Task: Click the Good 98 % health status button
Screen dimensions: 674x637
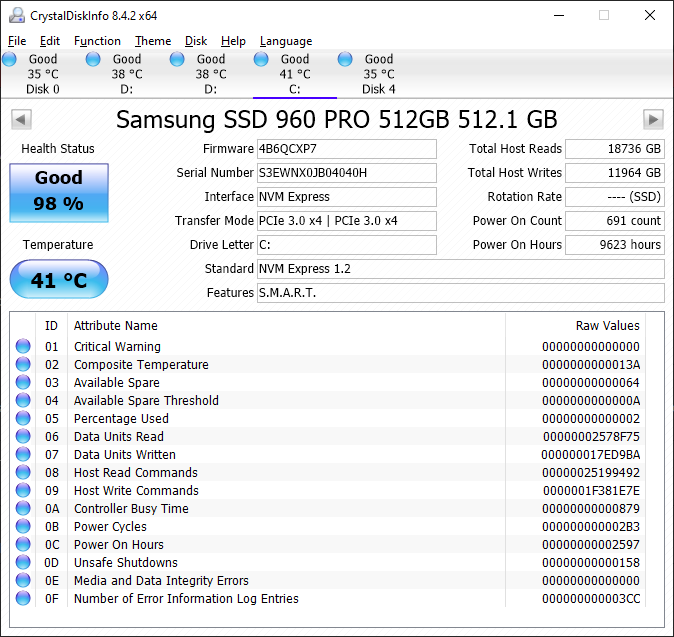Action: 59,191
